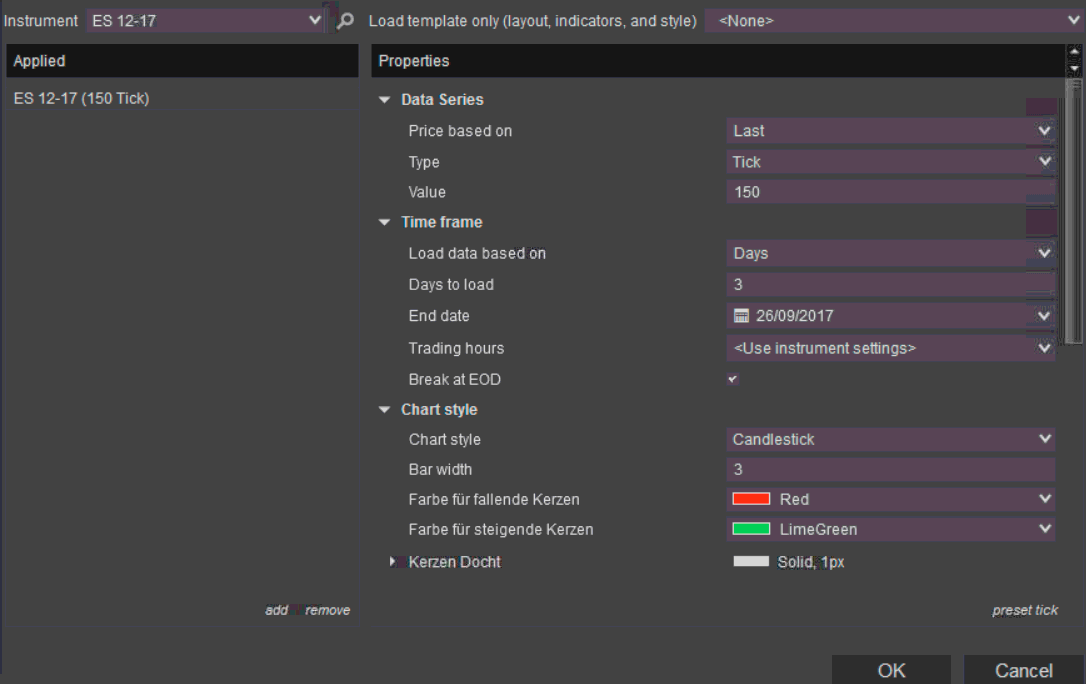Open the Instrument ES 12-17 dropdown

(x=314, y=20)
